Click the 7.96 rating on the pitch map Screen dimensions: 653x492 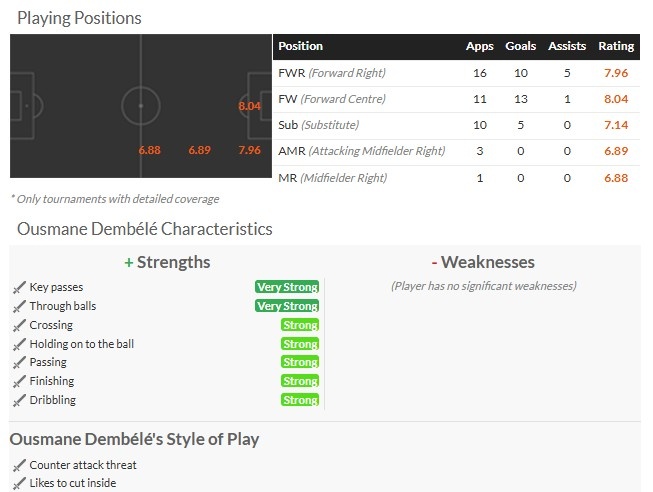tap(249, 150)
